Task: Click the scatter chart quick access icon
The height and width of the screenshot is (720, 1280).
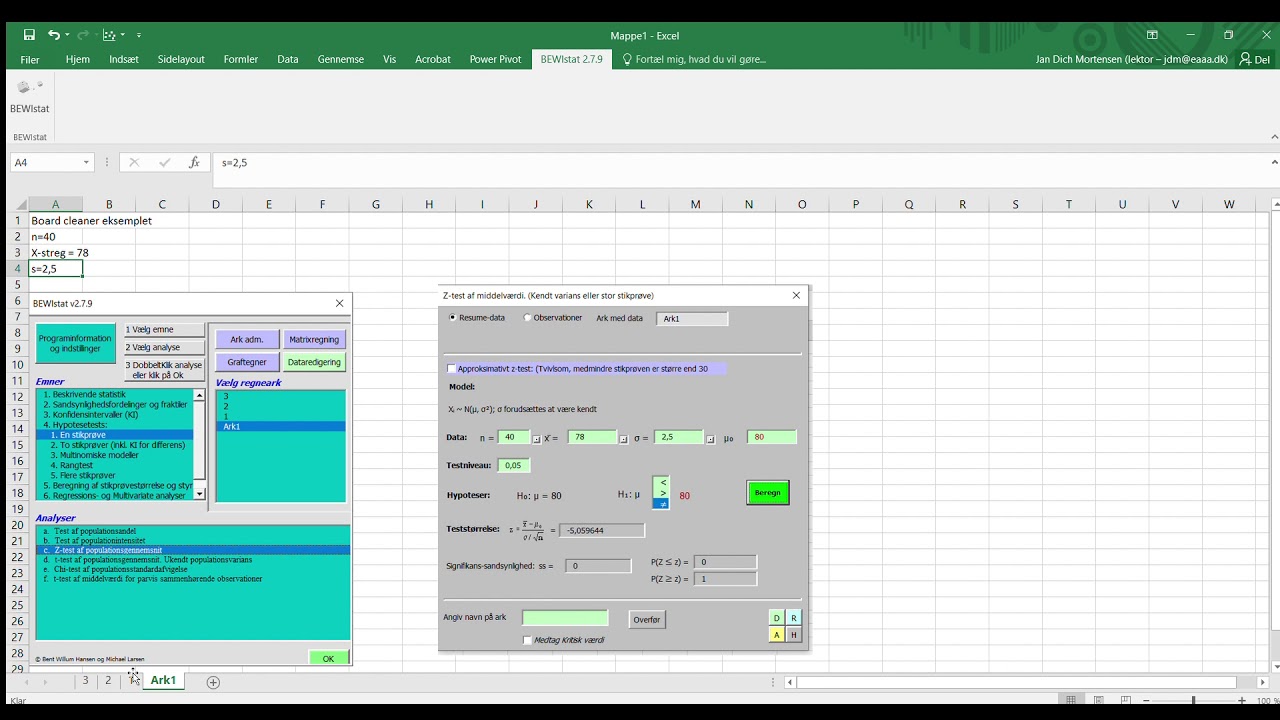Action: click(109, 35)
